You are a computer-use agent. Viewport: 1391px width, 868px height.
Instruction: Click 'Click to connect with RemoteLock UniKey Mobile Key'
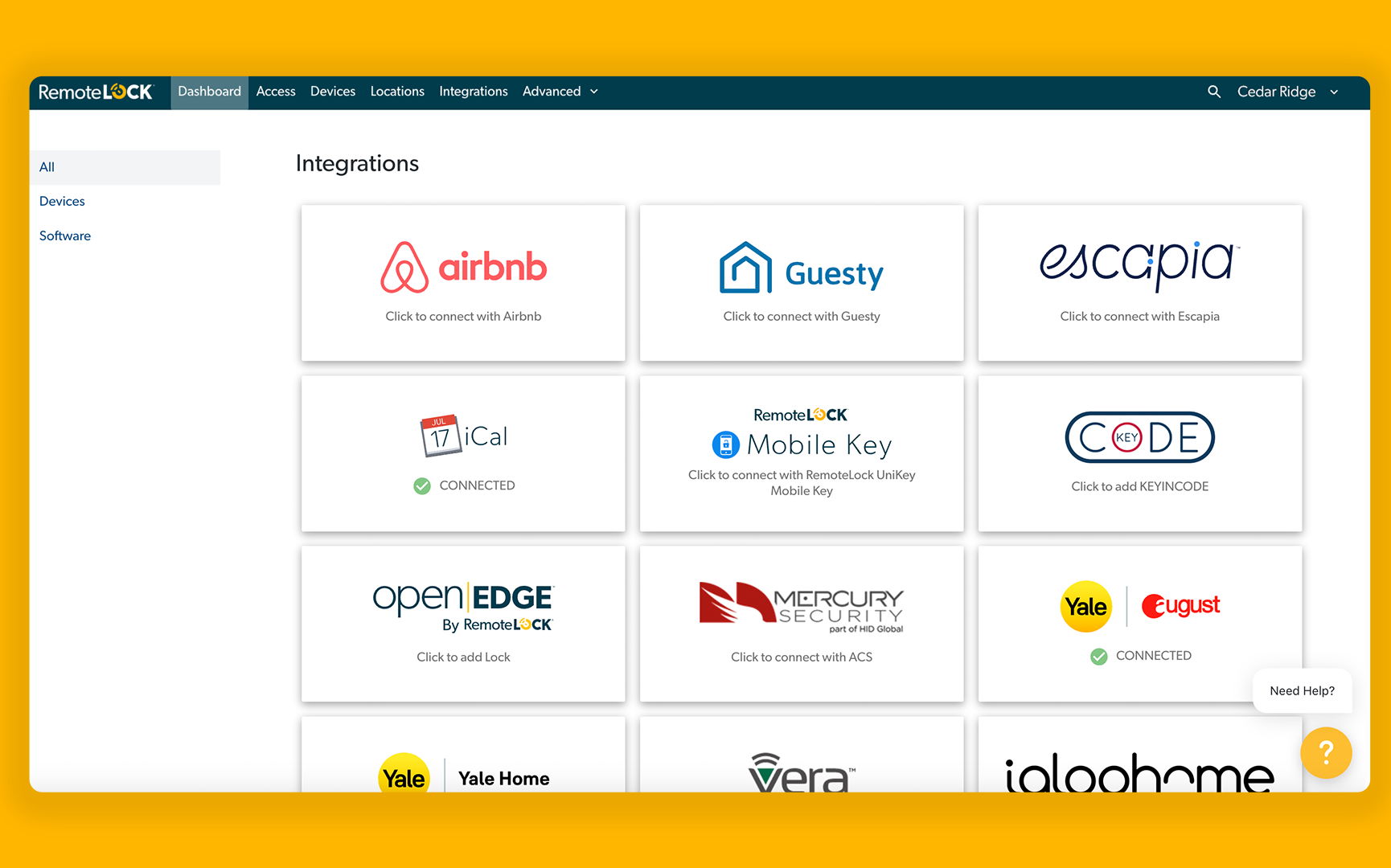tap(802, 483)
